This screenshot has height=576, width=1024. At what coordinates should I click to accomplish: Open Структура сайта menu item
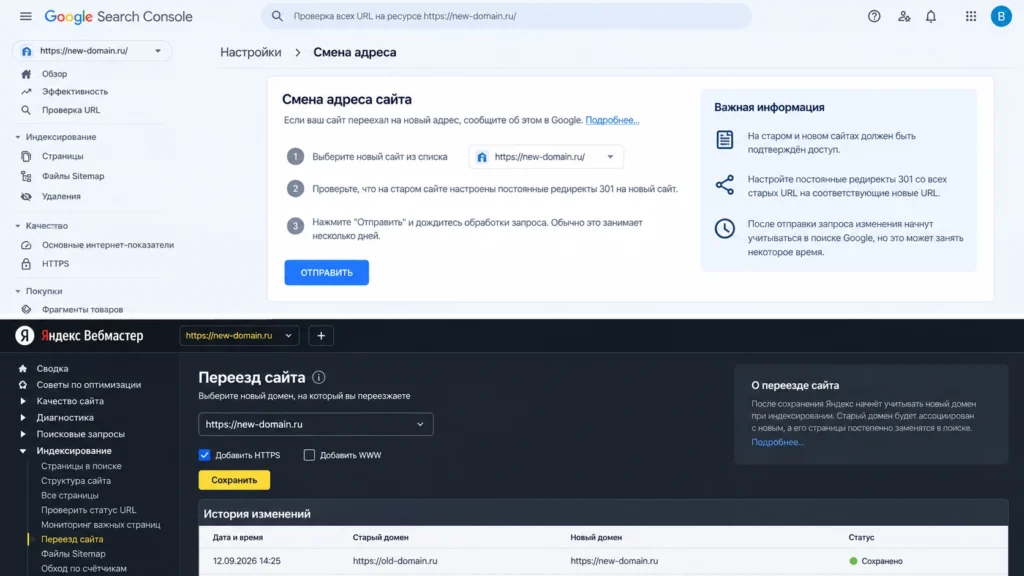(x=76, y=481)
